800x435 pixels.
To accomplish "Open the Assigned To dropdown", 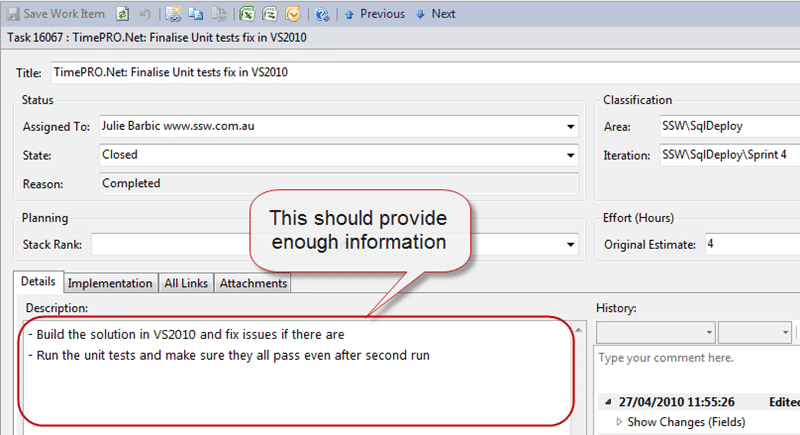I will point(570,126).
